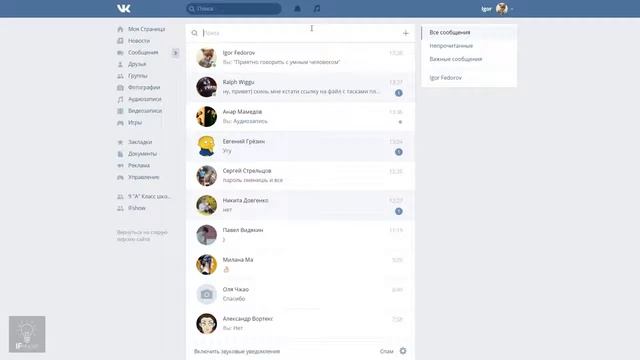The width and height of the screenshot is (640, 360).
Task: Open Igor Fedorov chat in right panel
Action: (469, 78)
